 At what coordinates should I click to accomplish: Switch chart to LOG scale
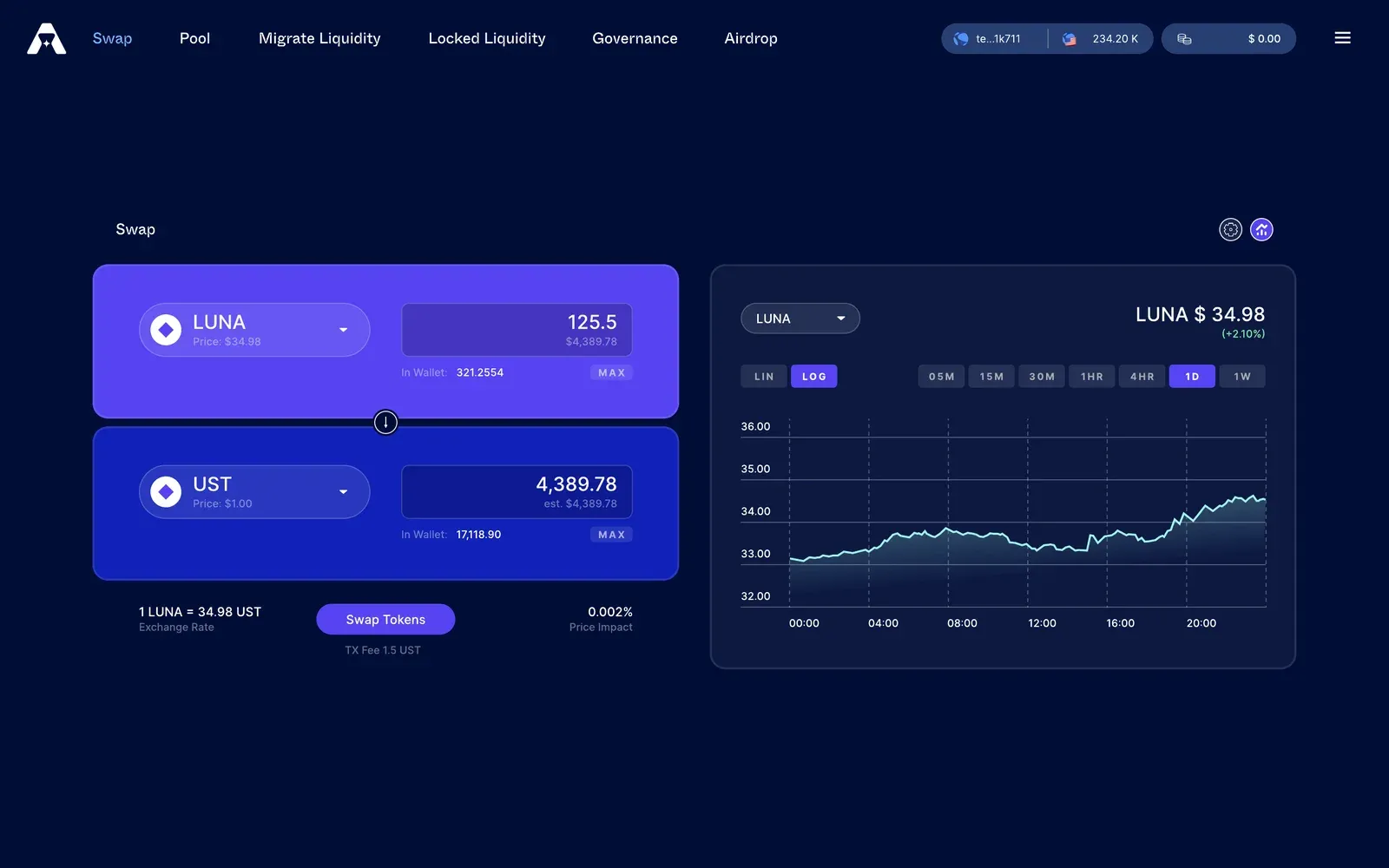(814, 377)
